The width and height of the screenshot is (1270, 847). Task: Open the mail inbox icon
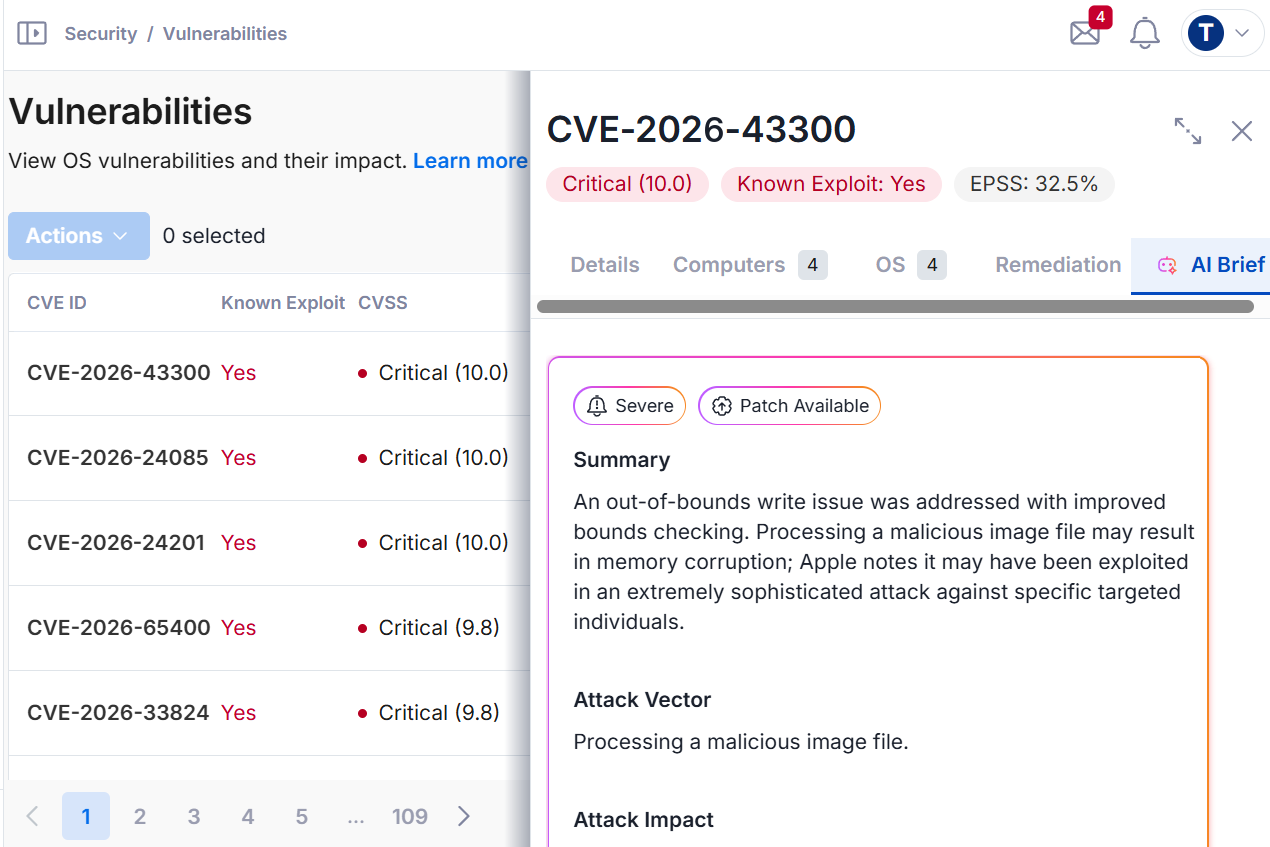coord(1085,33)
